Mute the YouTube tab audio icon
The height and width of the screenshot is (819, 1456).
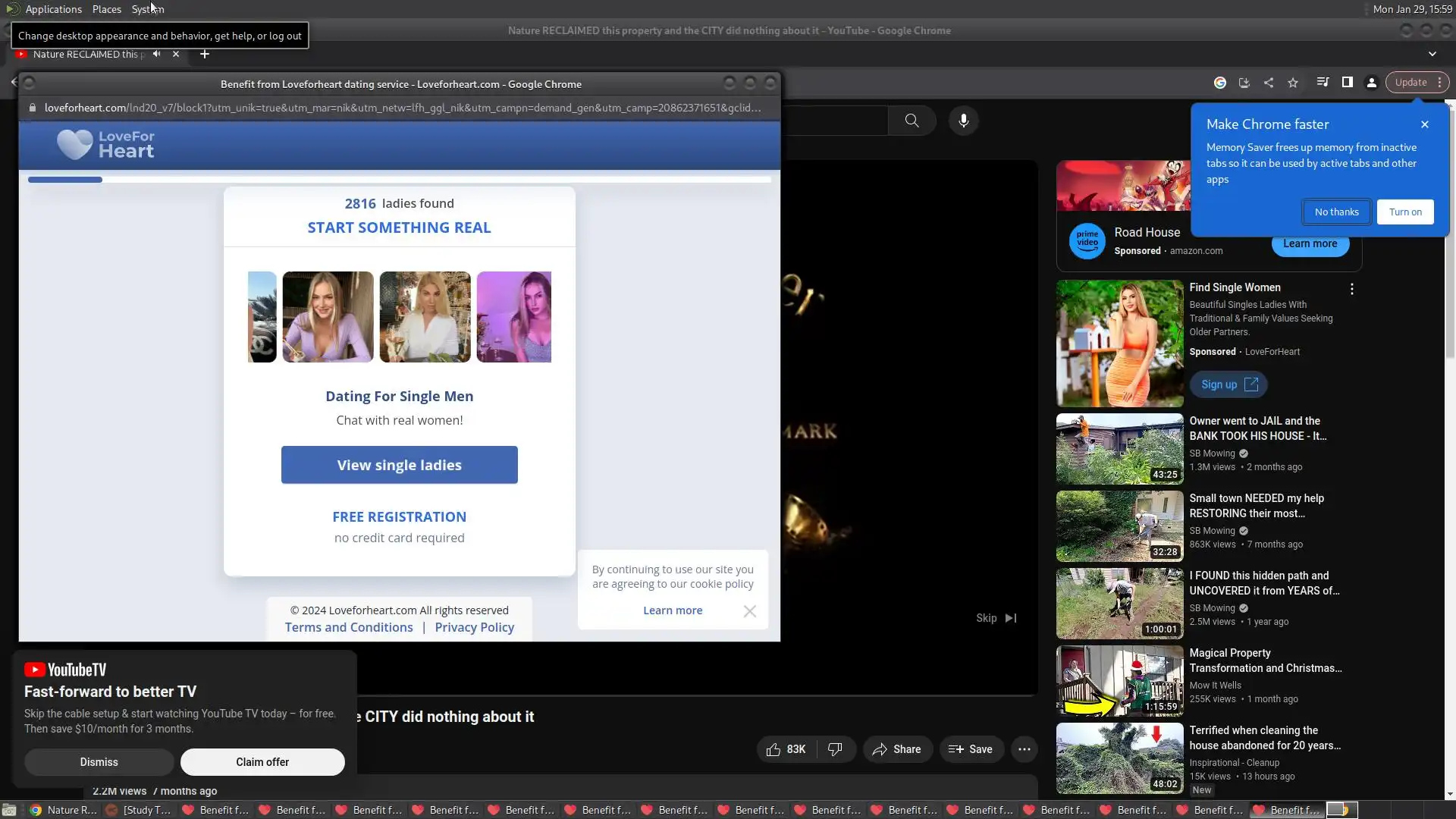(156, 54)
